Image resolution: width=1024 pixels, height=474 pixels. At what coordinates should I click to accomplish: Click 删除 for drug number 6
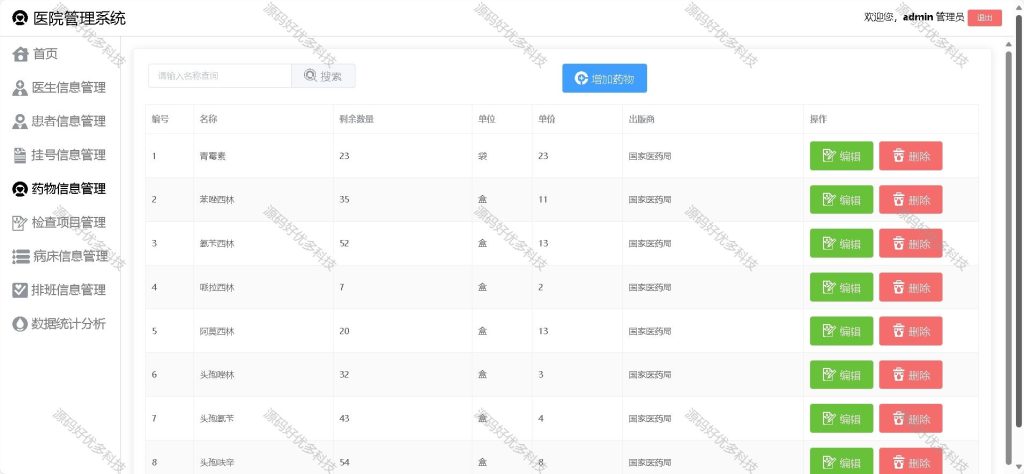[910, 374]
